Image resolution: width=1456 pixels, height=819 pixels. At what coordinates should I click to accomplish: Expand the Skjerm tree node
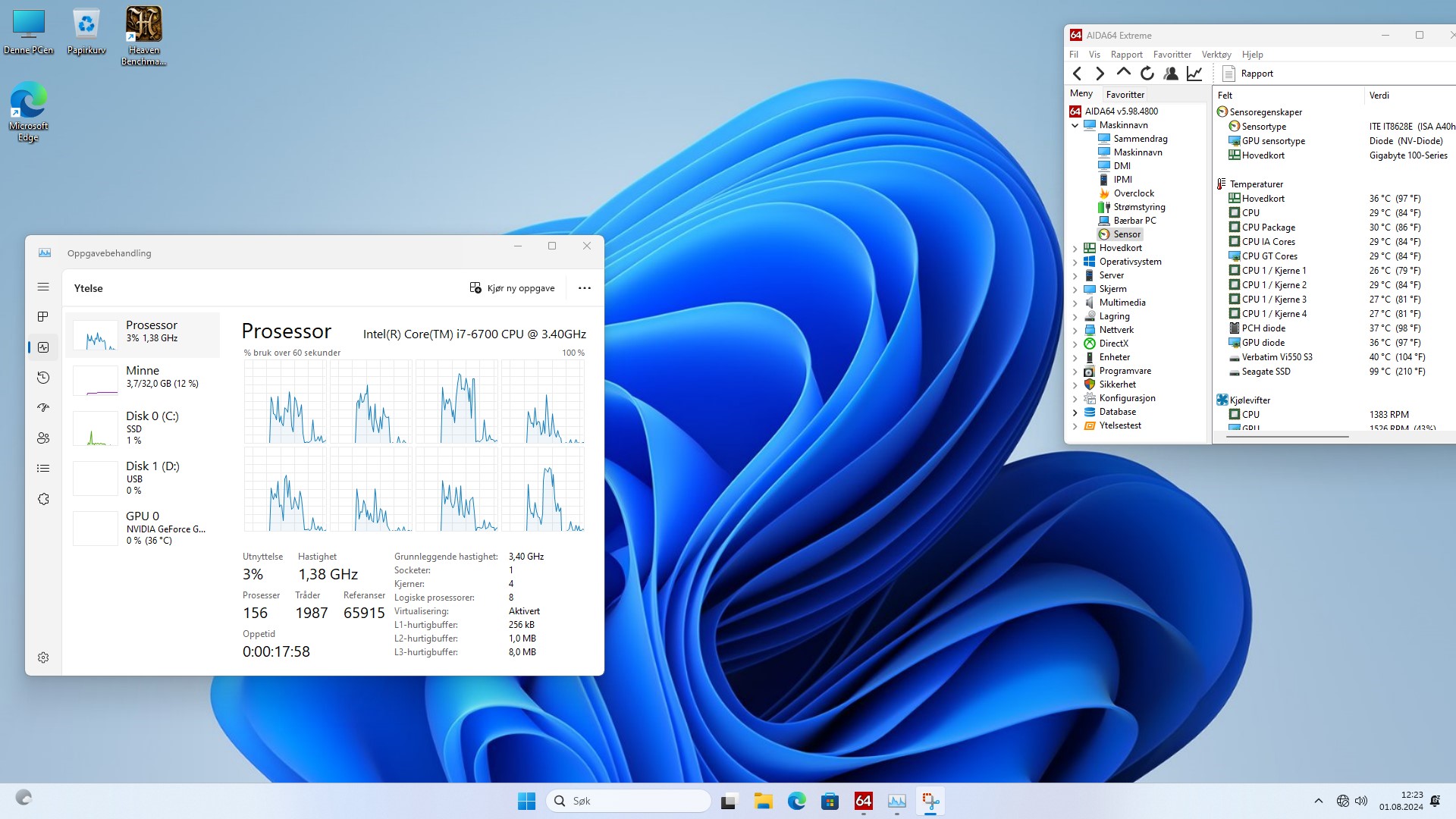1075,289
